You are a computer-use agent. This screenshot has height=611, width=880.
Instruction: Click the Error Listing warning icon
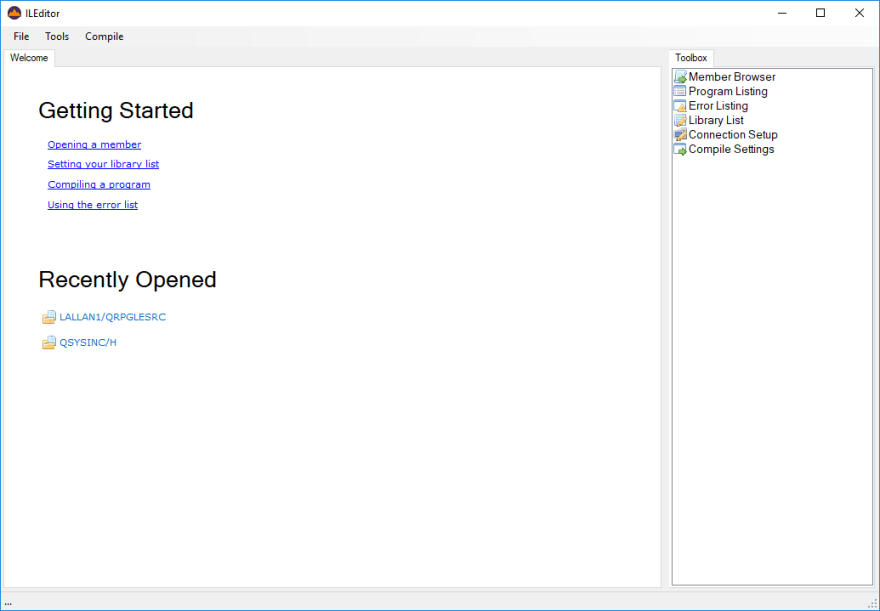[680, 106]
